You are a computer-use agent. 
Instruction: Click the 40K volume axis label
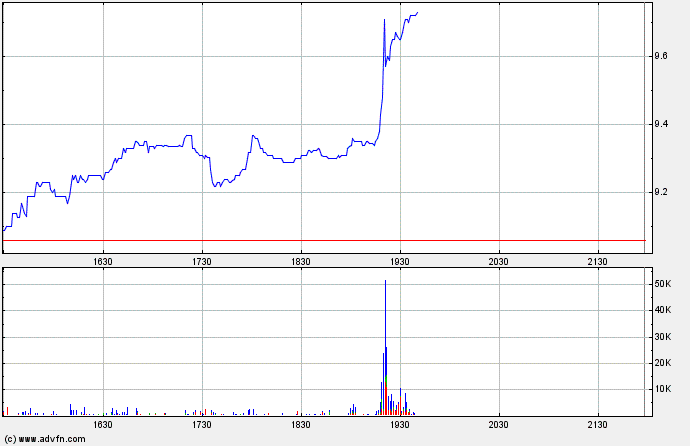(663, 310)
